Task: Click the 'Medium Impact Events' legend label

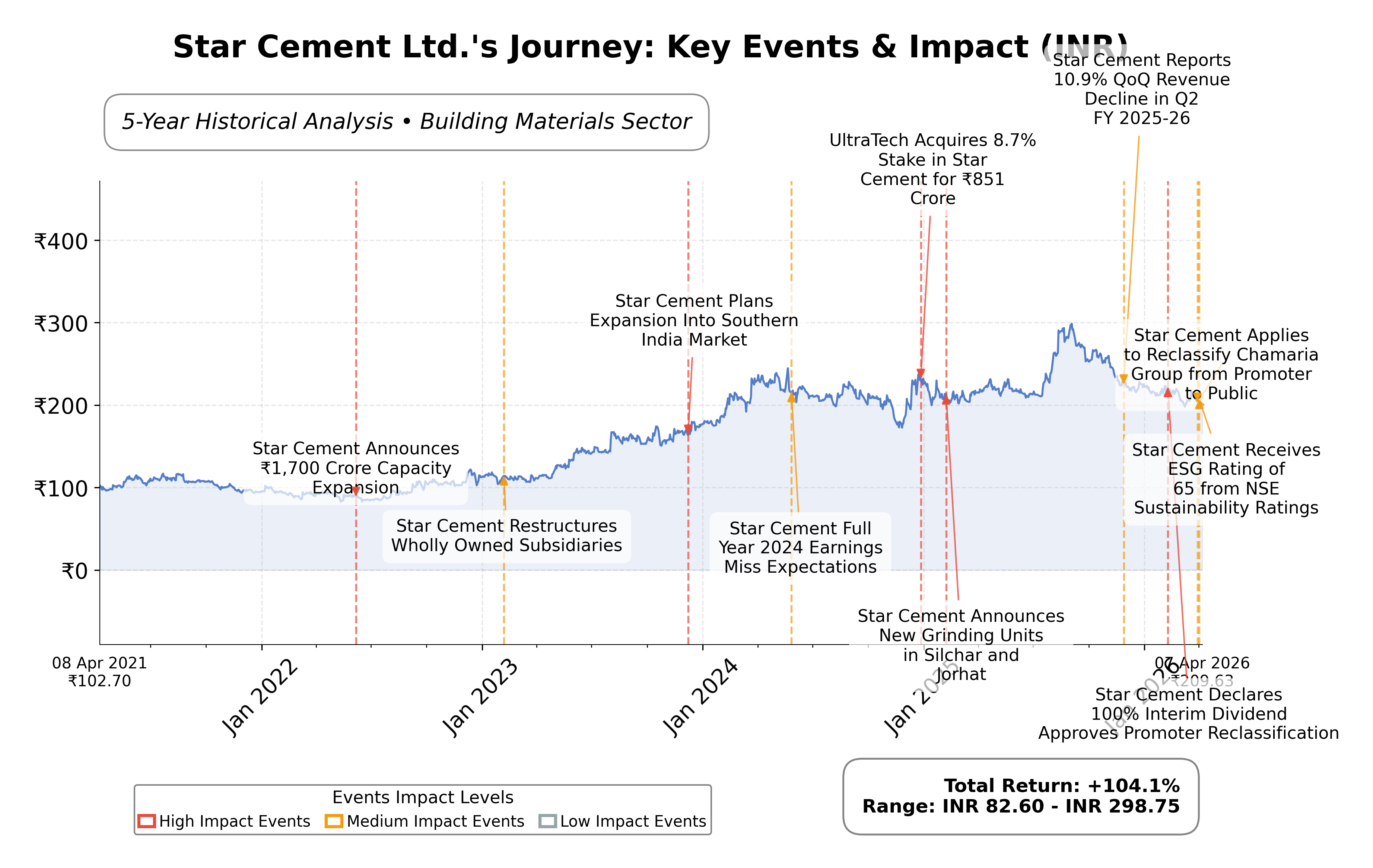Action: click(436, 821)
